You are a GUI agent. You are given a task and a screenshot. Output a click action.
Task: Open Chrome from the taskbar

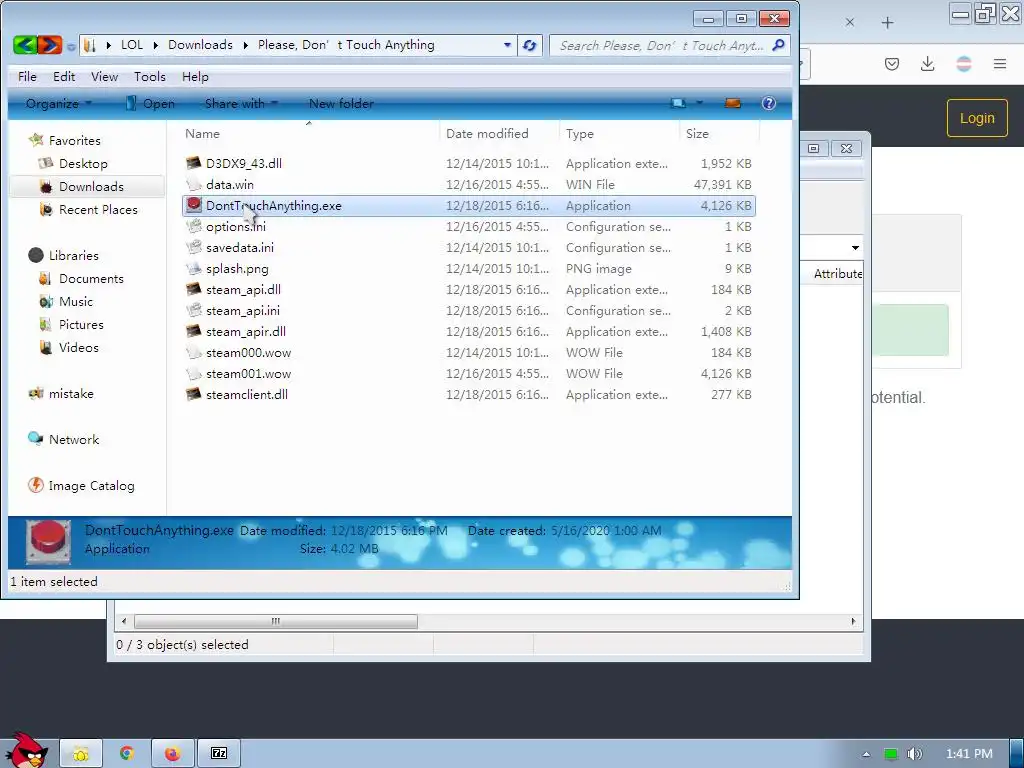[x=127, y=754]
